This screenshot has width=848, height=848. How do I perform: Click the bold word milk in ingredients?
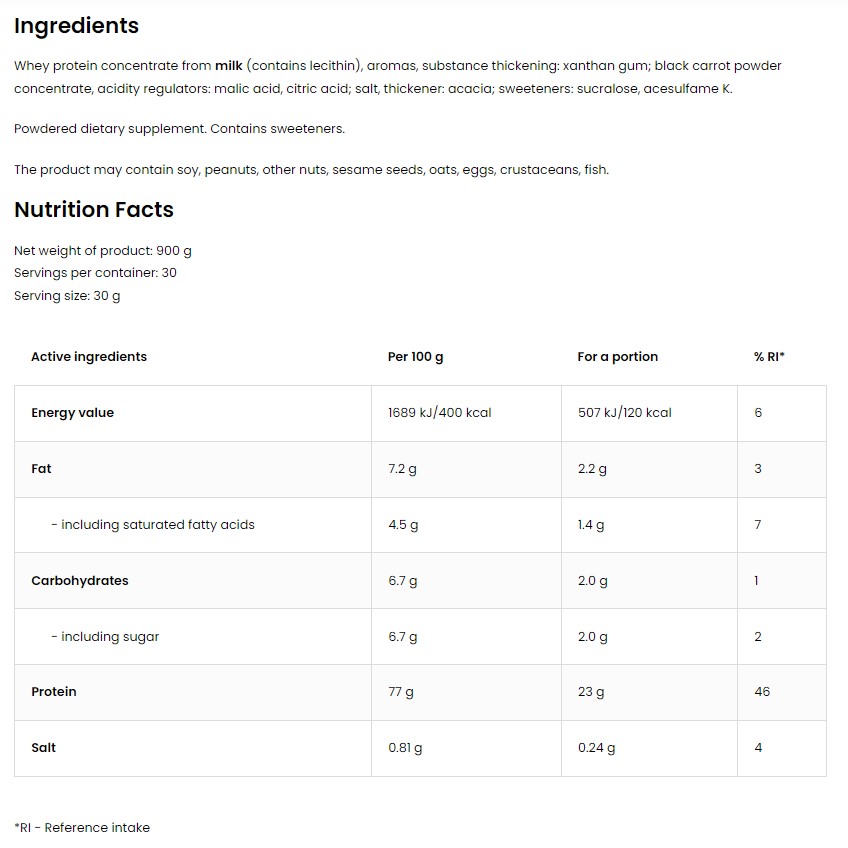coord(229,65)
